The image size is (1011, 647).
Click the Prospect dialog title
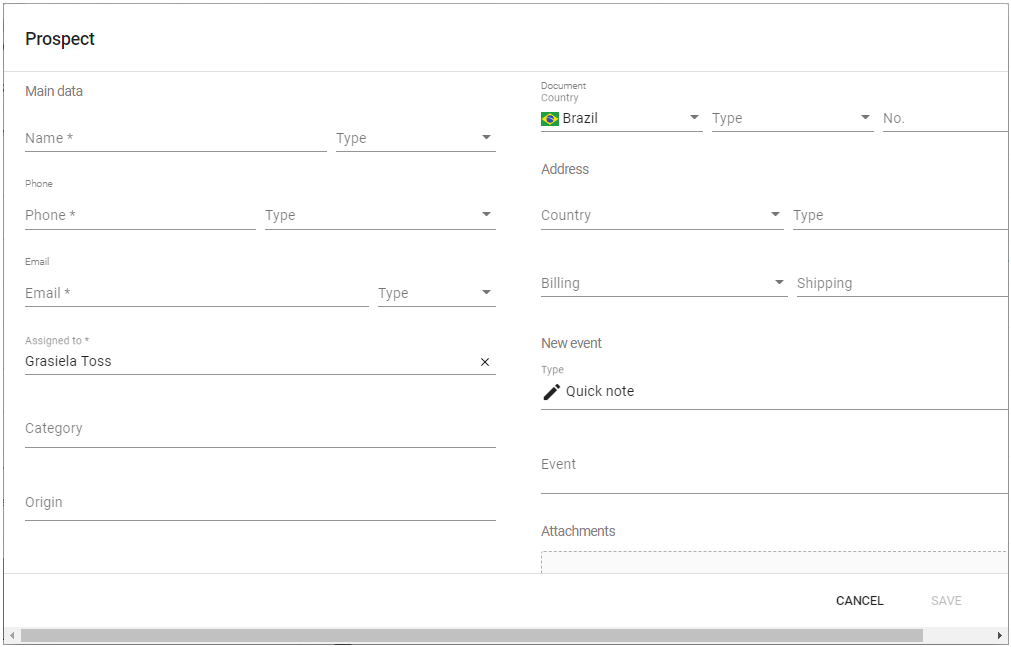pyautogui.click(x=60, y=39)
